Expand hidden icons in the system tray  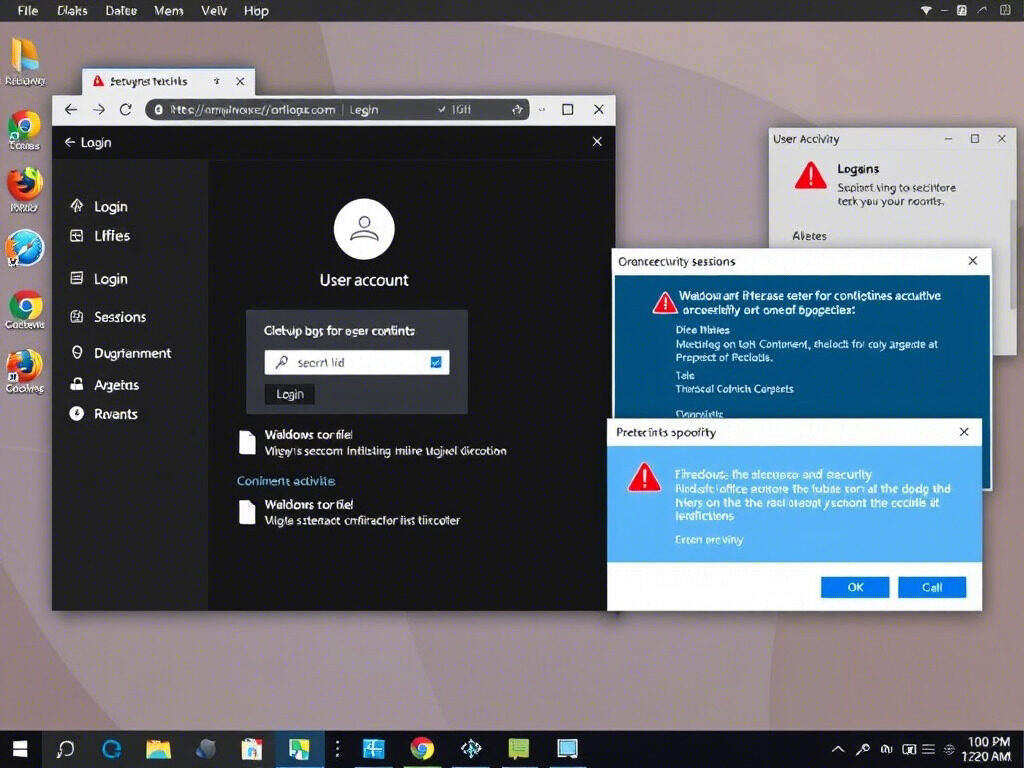(838, 748)
